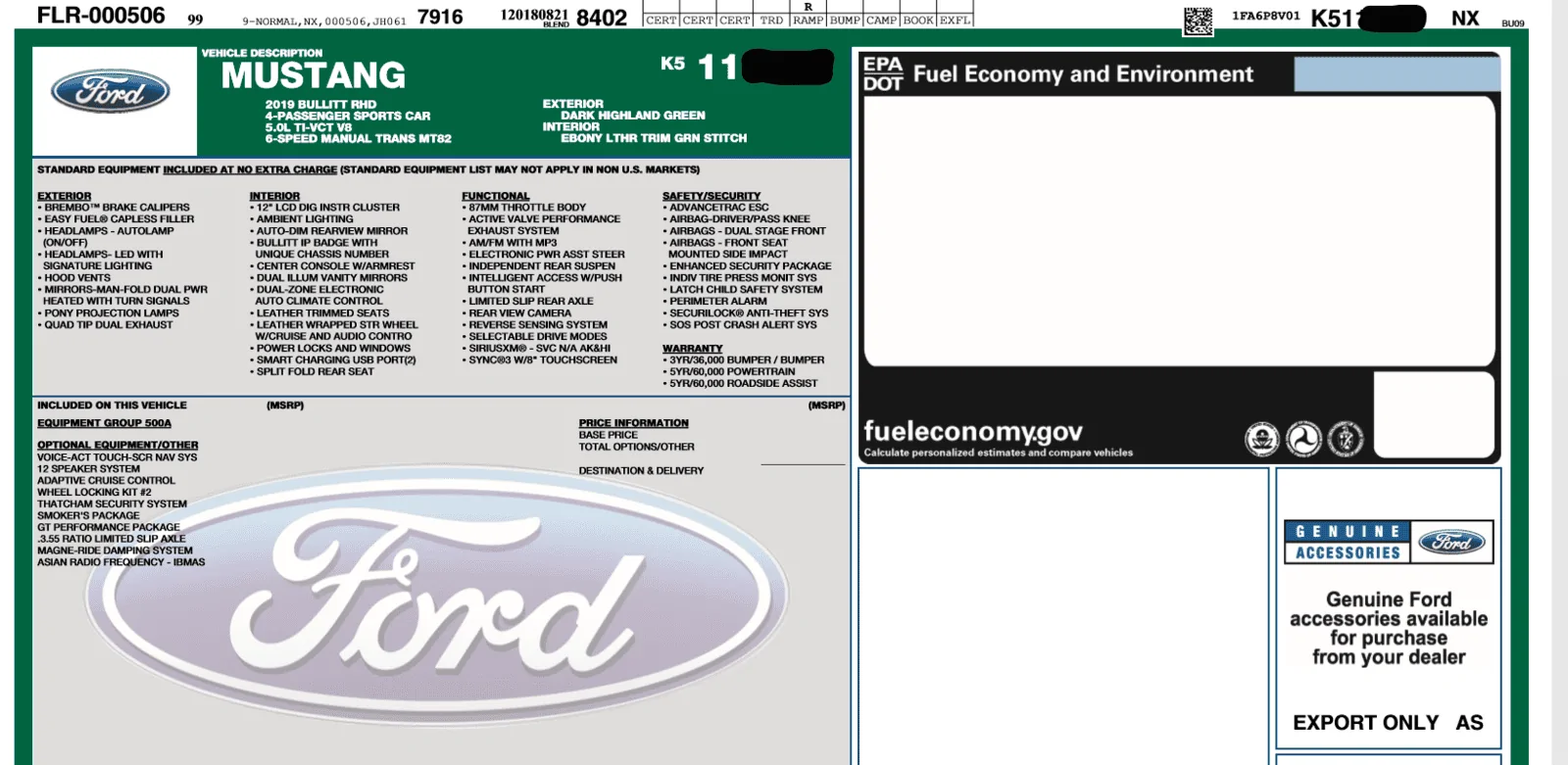
Task: Select 'SYNC®3 W/8" TOUCHSCREEN' item
Action: point(539,360)
